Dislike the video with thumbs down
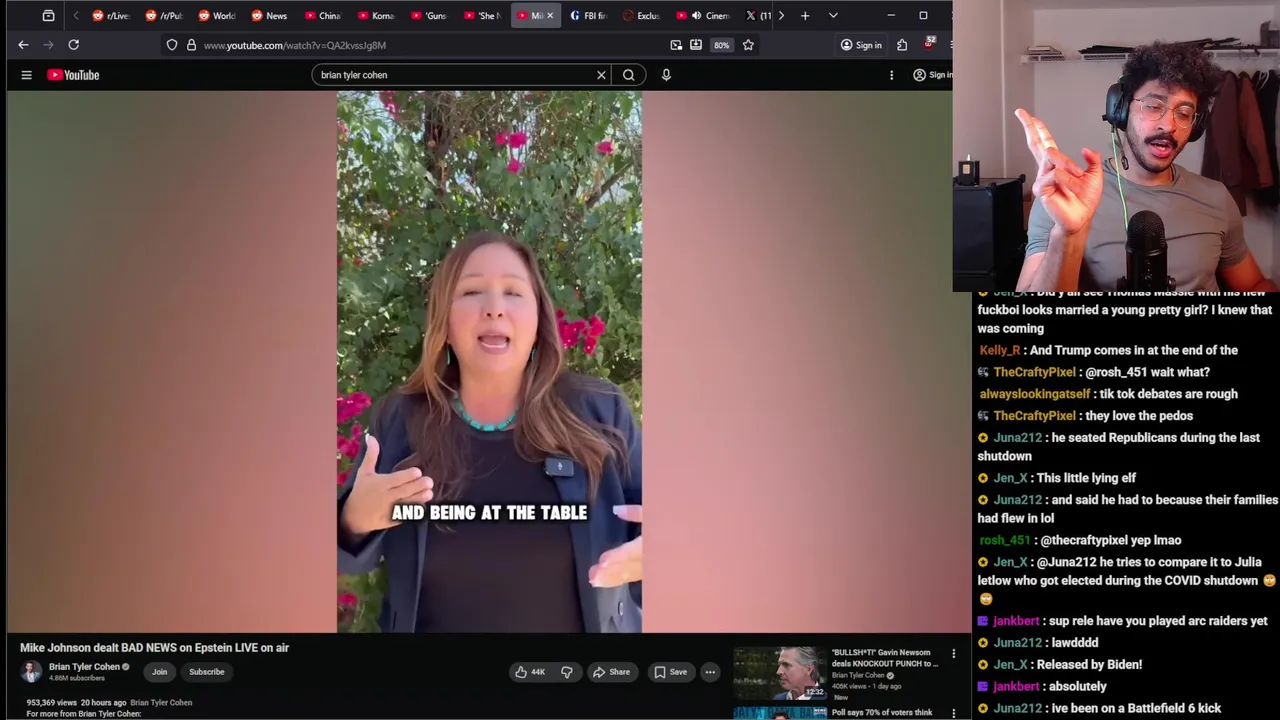The width and height of the screenshot is (1280, 720). pyautogui.click(x=567, y=672)
